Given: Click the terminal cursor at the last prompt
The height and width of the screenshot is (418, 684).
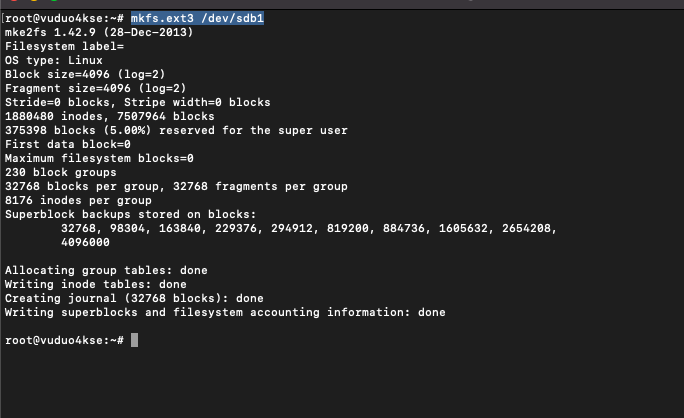Looking at the screenshot, I should pos(134,341).
